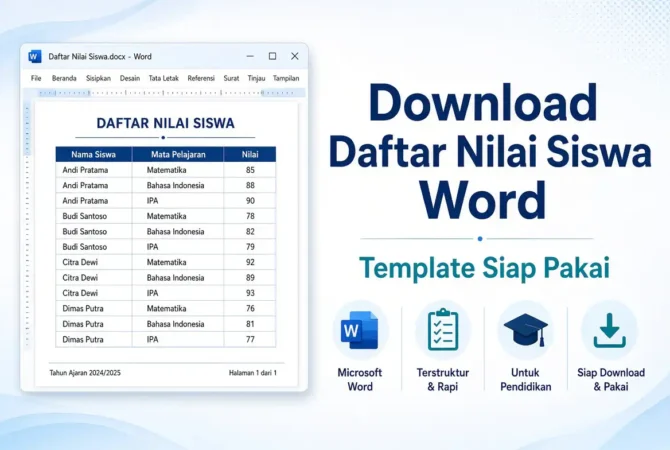The height and width of the screenshot is (450, 670).
Task: Open the Surat tab
Action: pyautogui.click(x=231, y=78)
